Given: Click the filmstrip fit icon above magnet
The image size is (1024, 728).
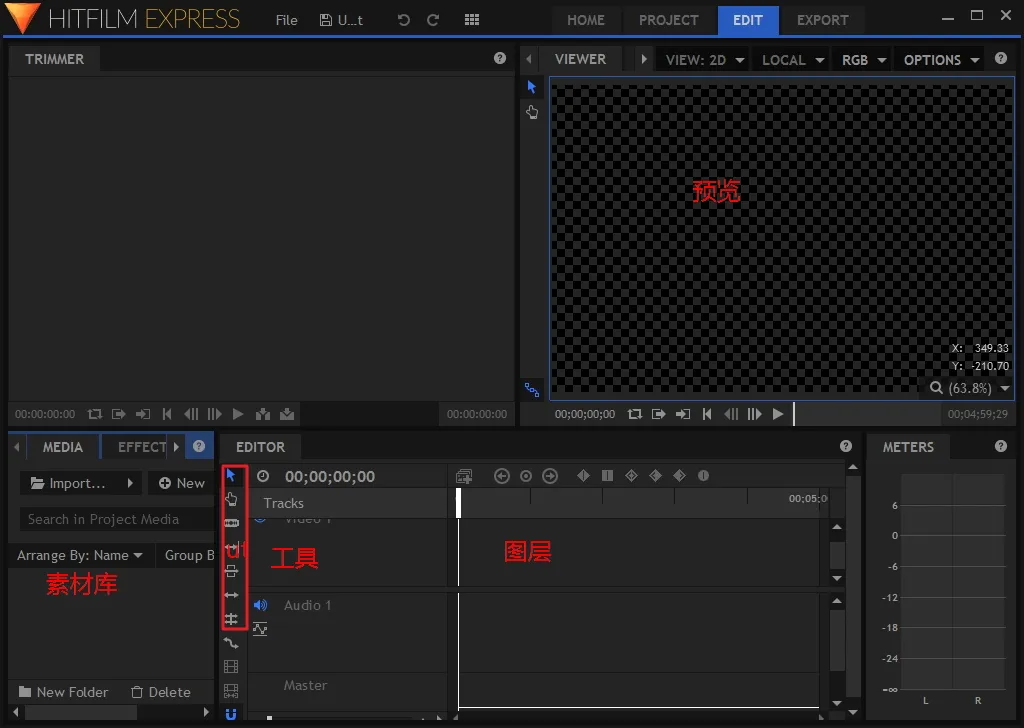Looking at the screenshot, I should point(231,690).
